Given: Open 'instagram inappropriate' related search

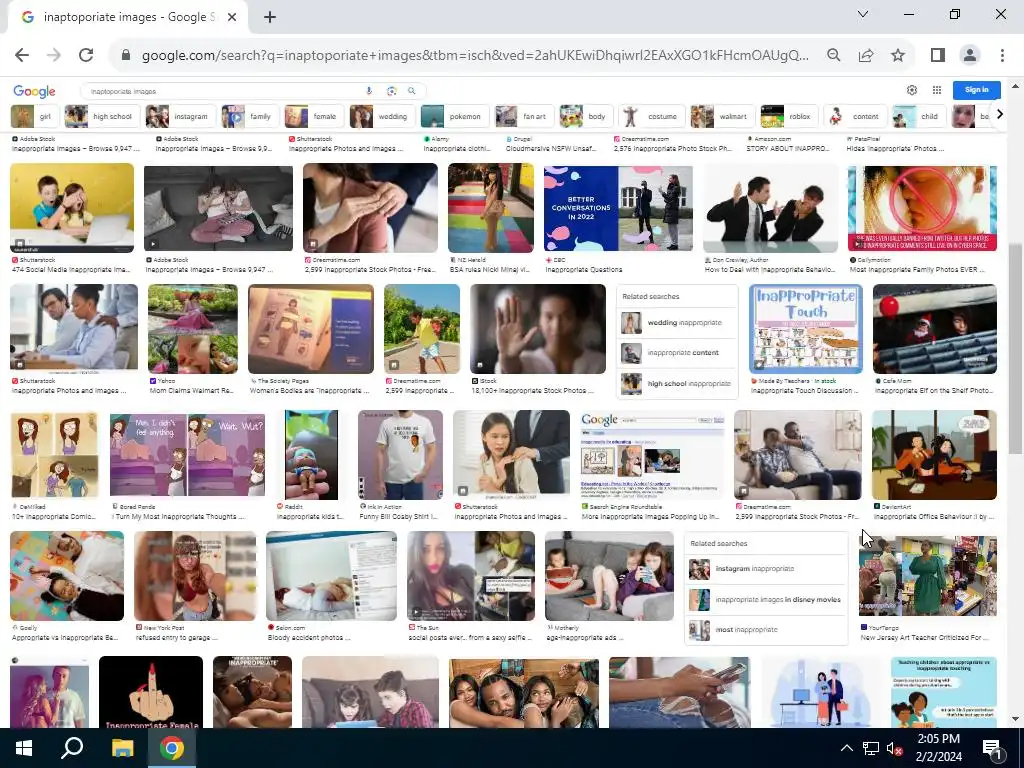Looking at the screenshot, I should (765, 569).
